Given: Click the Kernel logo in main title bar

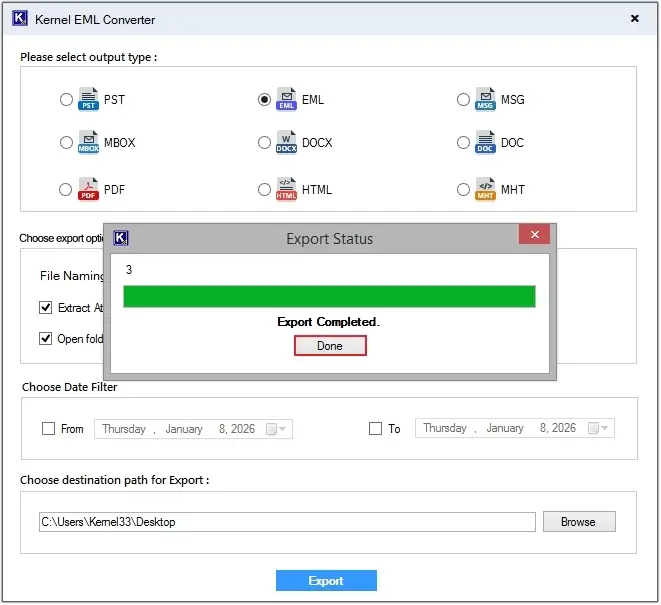Looking at the screenshot, I should coord(20,19).
